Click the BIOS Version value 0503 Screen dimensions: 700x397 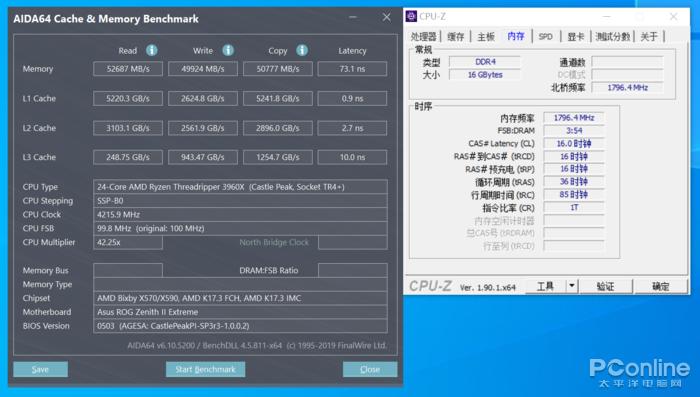click(240, 326)
